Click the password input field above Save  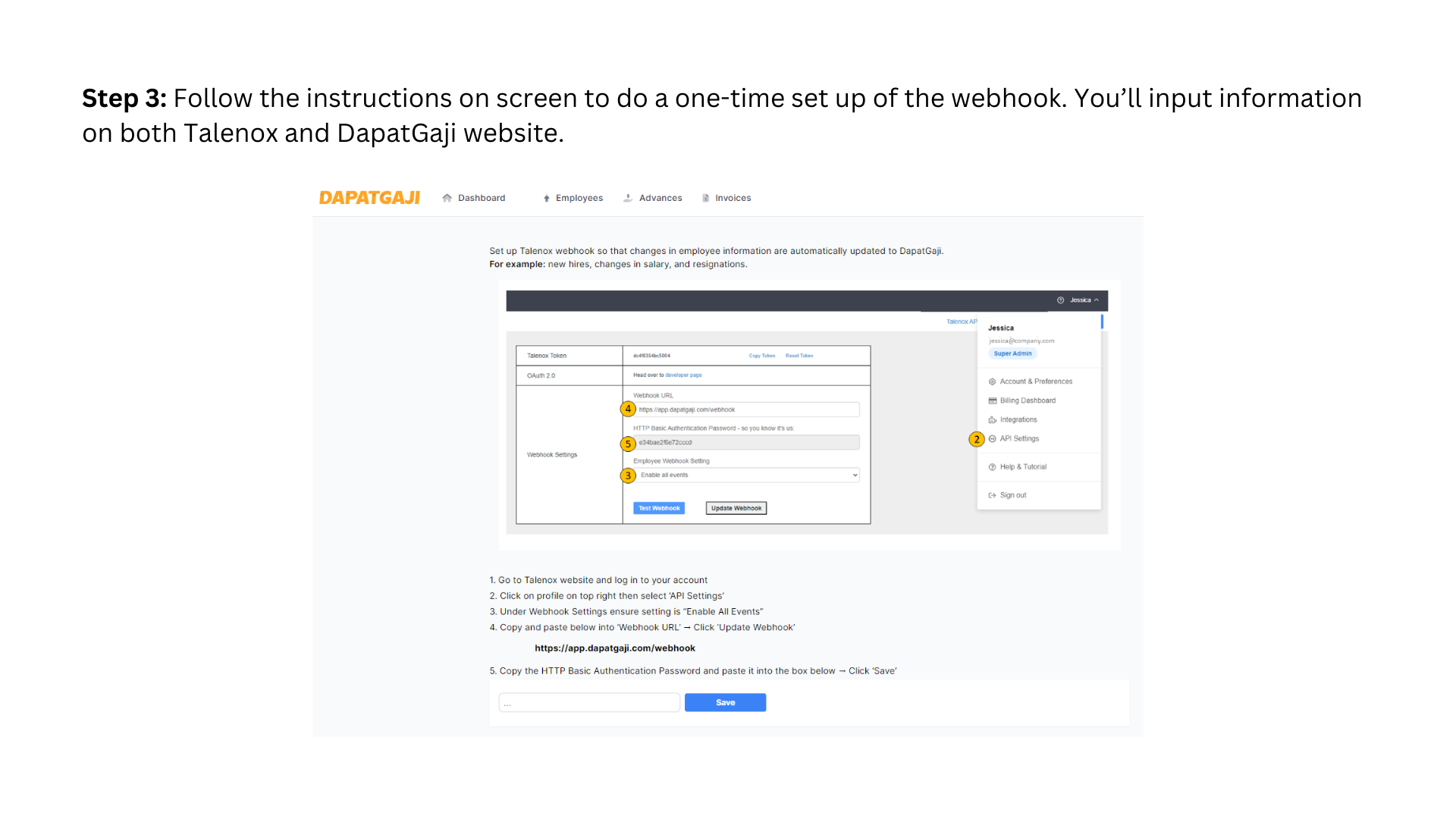click(x=589, y=702)
